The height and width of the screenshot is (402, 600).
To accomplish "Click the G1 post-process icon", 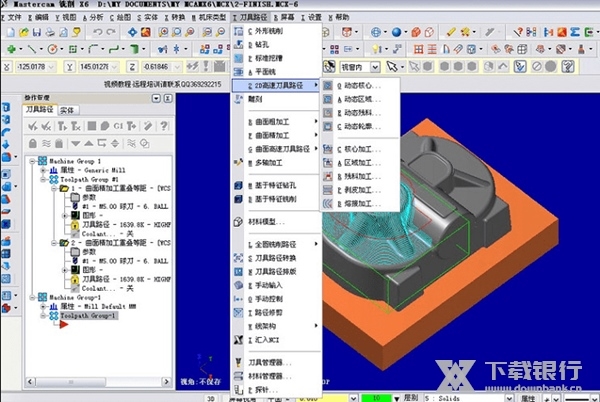I will point(118,125).
